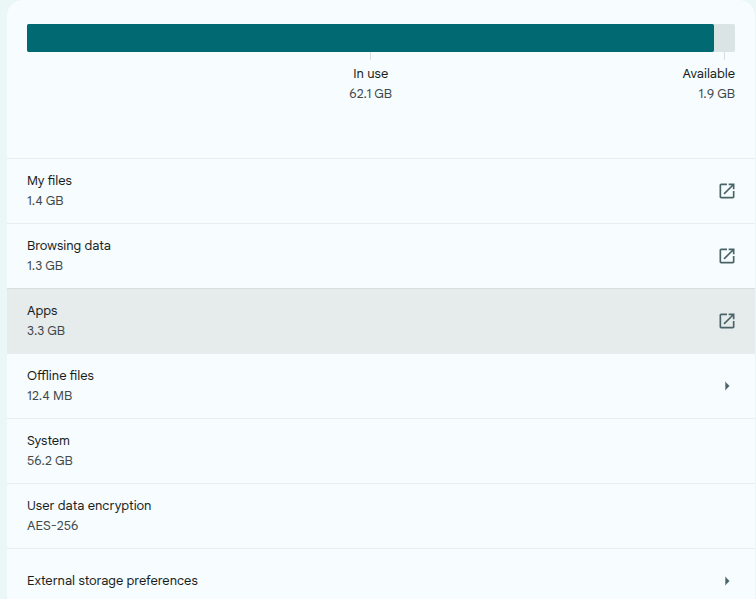Click the 1.3 GB Browsing data size
Viewport: 756px width, 599px height.
[45, 266]
